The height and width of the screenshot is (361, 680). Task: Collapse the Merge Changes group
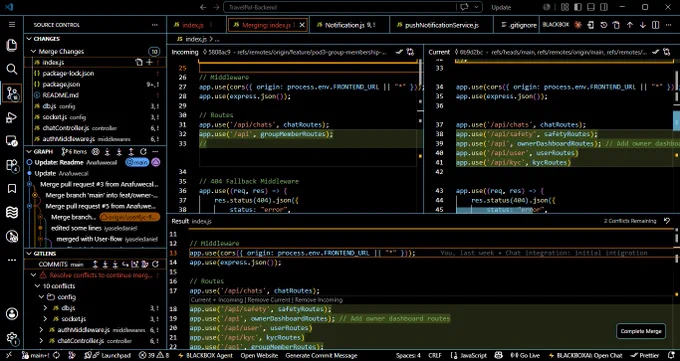click(x=33, y=52)
